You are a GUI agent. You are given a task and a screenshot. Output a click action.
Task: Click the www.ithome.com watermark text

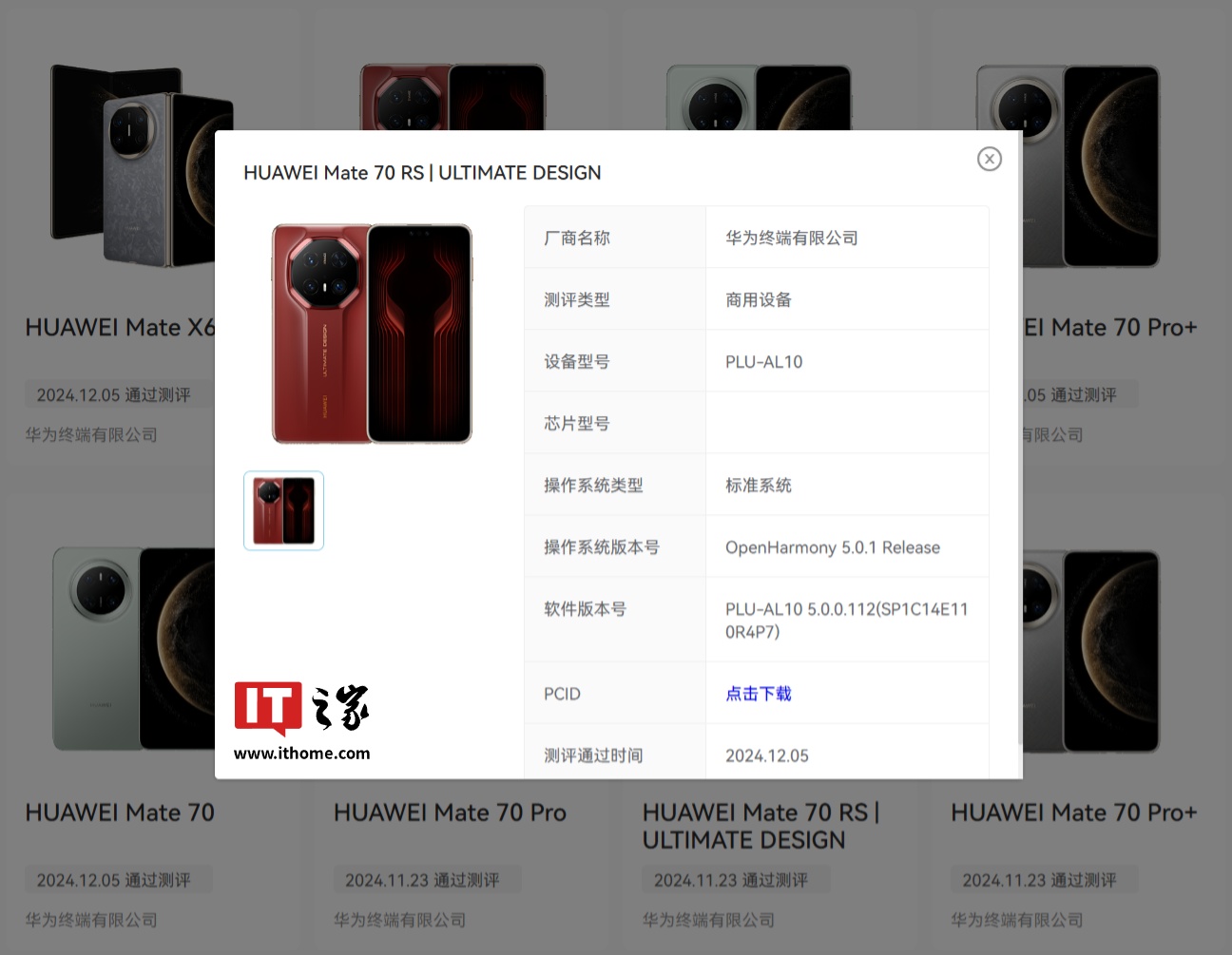click(302, 753)
